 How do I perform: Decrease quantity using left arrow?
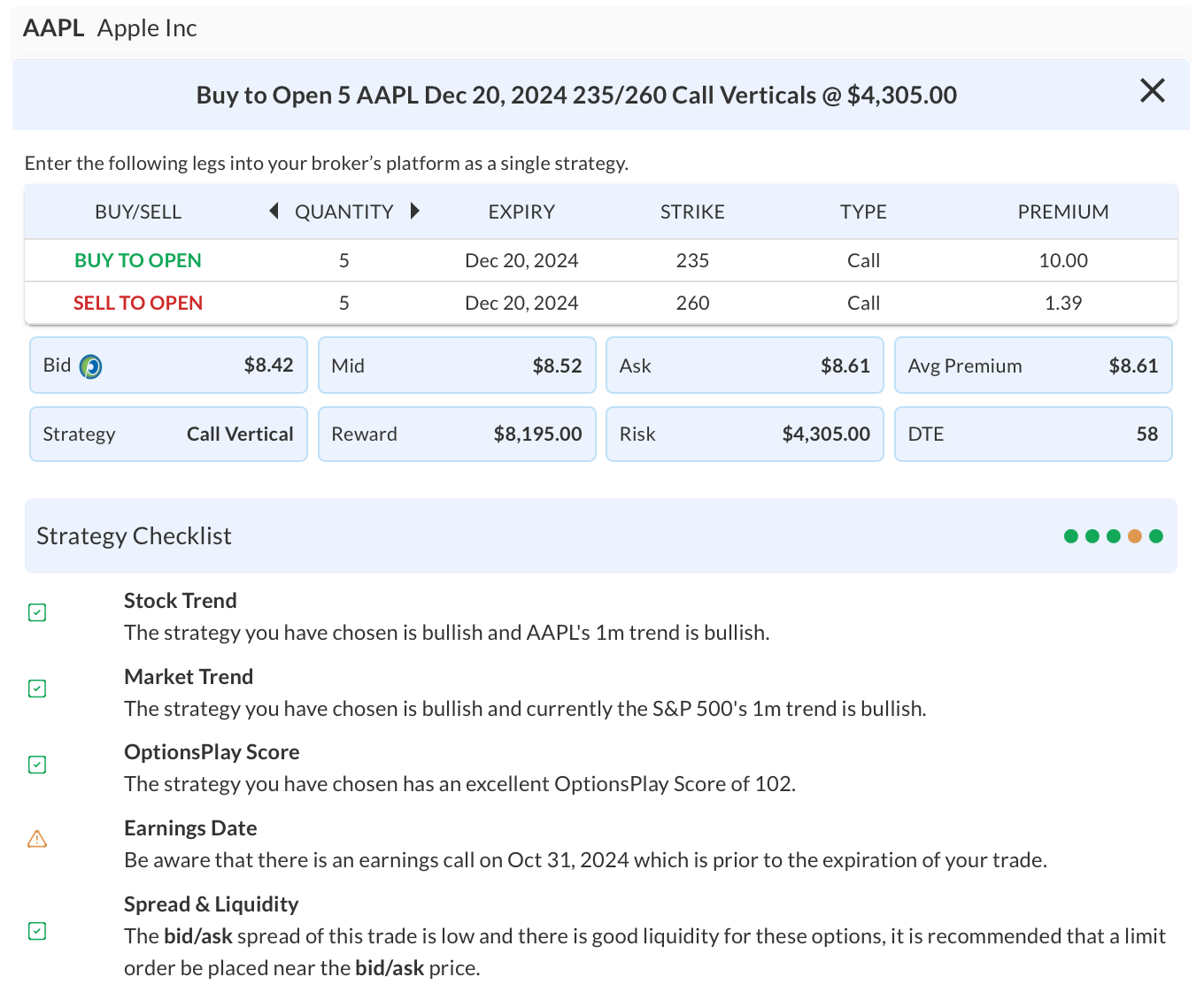click(x=274, y=211)
